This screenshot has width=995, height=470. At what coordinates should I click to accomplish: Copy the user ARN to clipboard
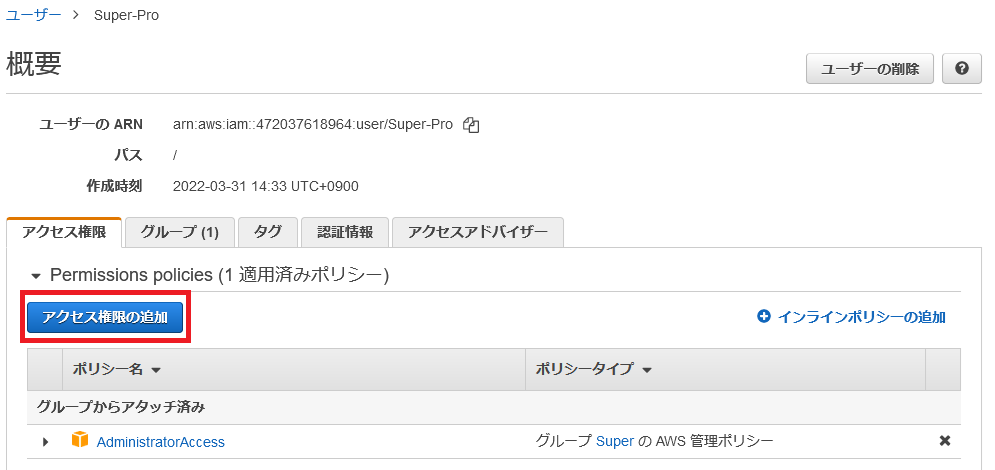click(x=472, y=125)
